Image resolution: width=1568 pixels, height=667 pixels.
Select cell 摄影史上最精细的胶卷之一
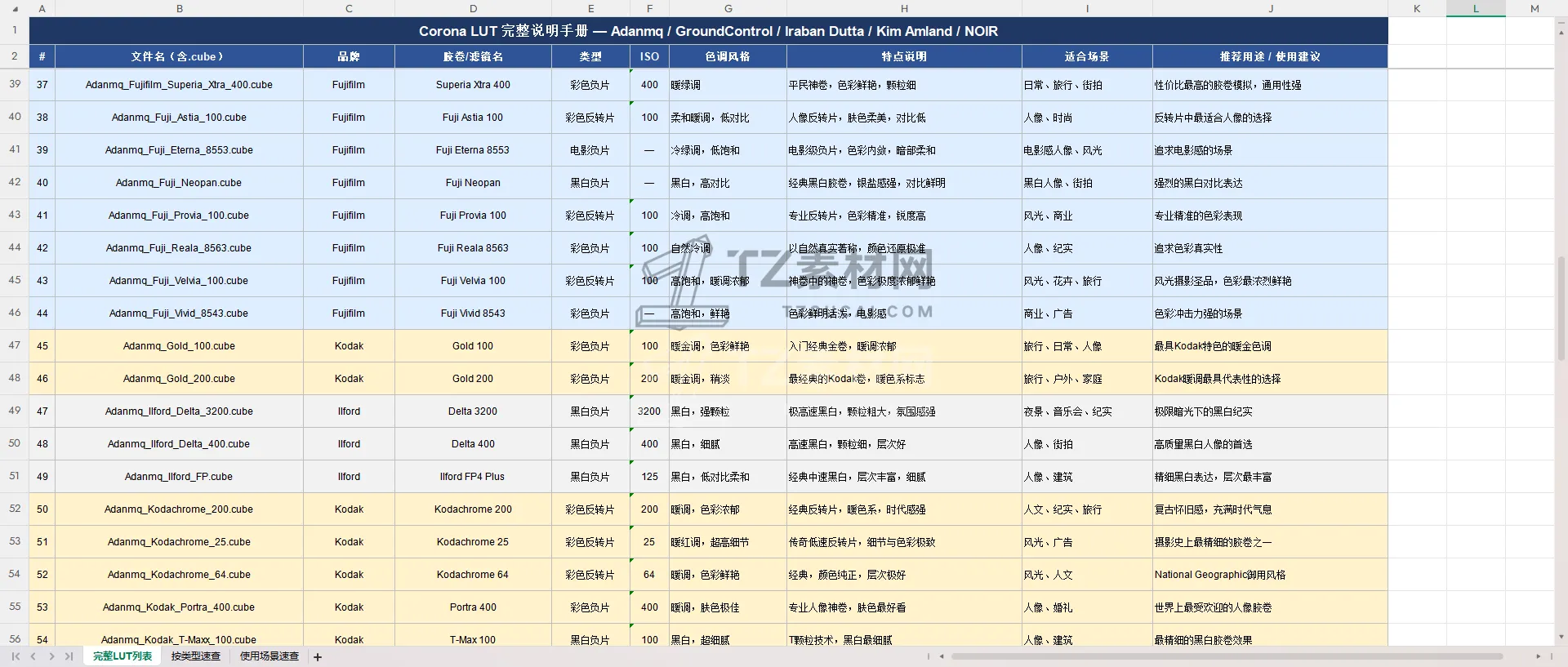(1270, 542)
